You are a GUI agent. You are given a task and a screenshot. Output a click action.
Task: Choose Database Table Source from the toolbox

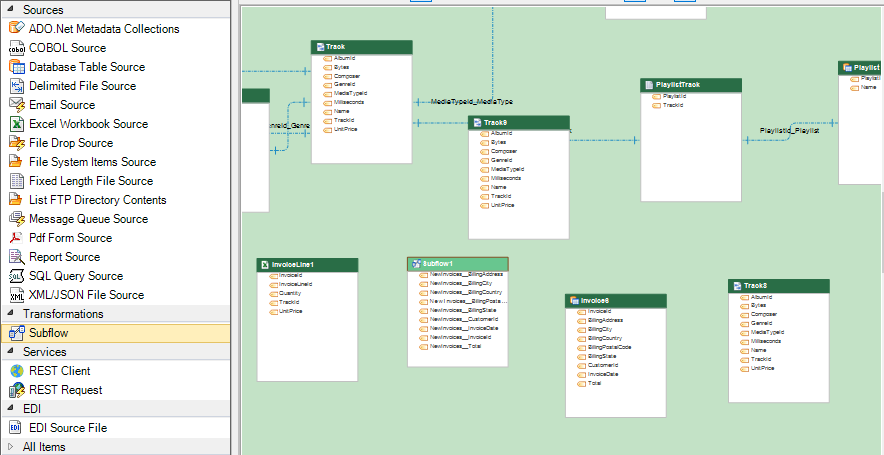86,67
